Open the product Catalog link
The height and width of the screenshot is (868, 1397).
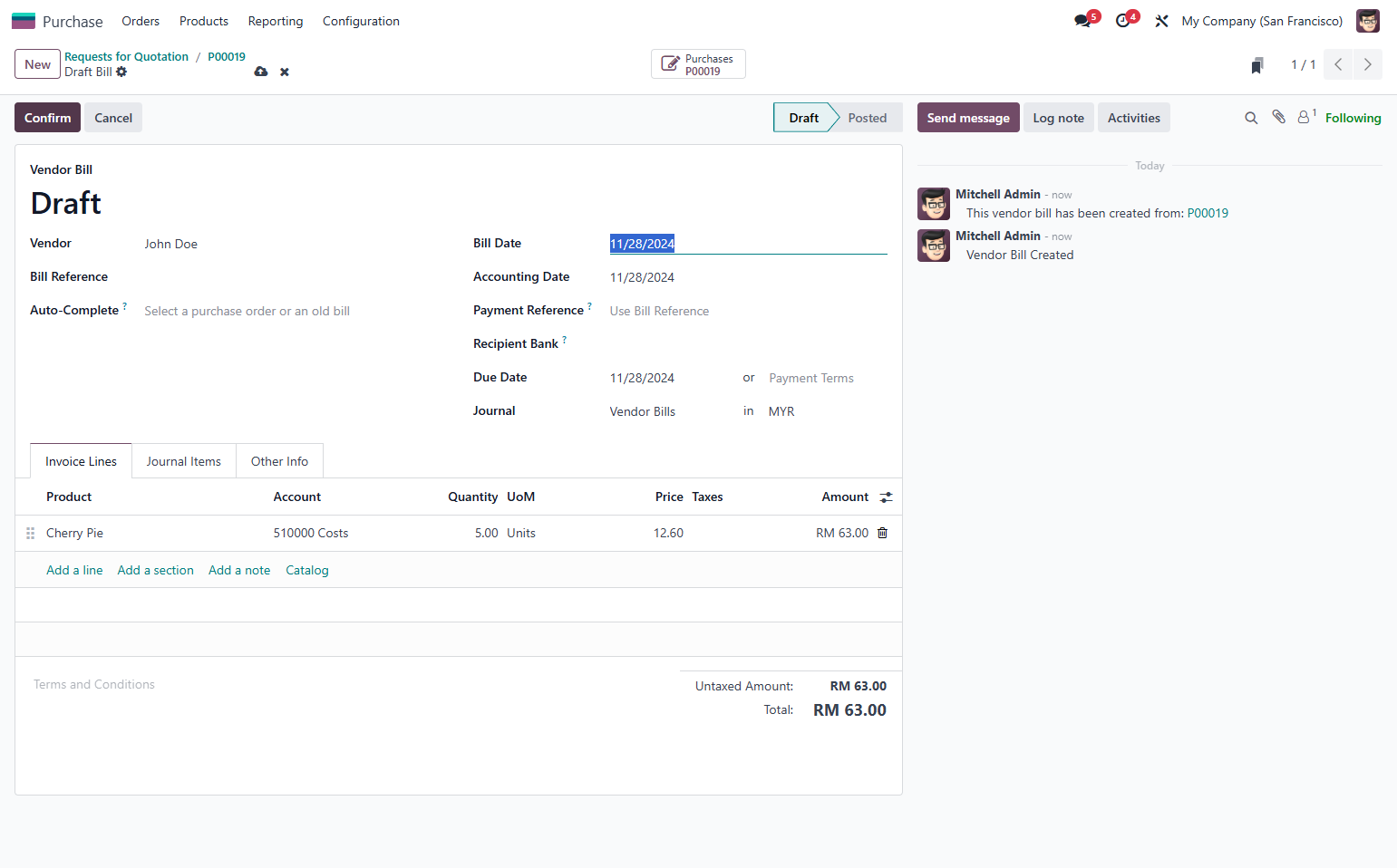point(307,570)
